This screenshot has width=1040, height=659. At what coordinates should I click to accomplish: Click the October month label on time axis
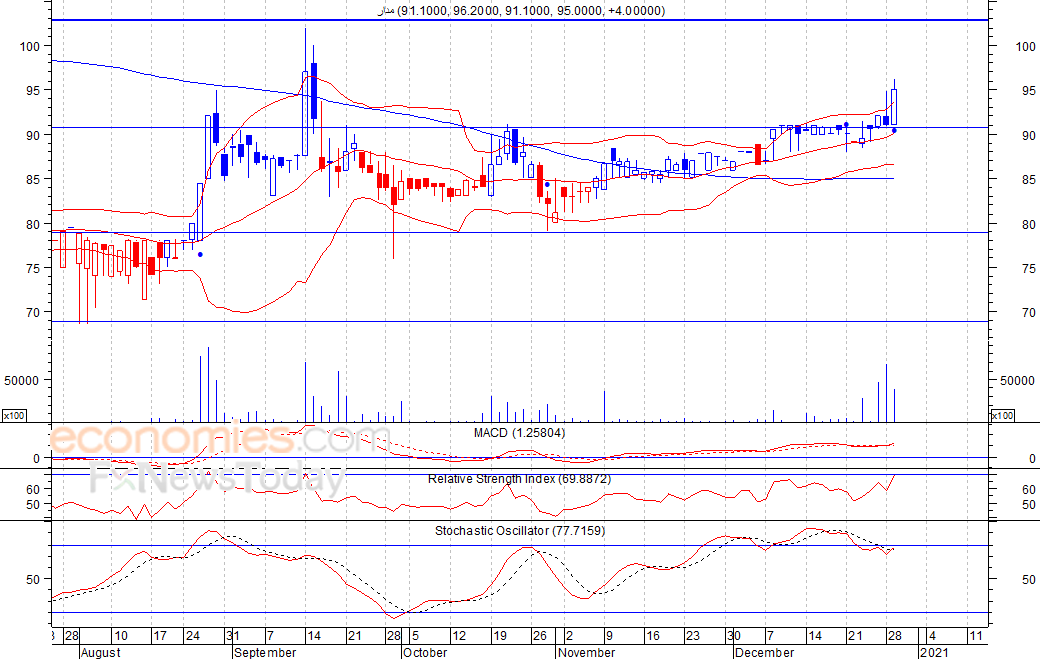[425, 652]
